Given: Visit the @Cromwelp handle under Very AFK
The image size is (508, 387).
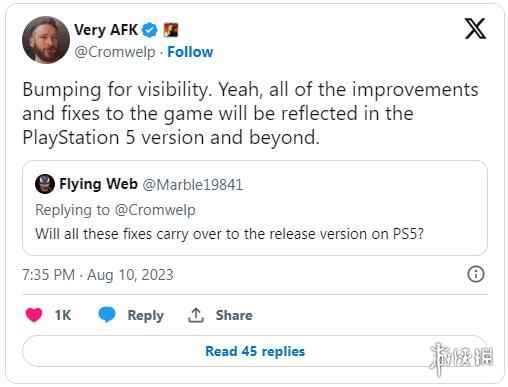Looking at the screenshot, I should pyautogui.click(x=115, y=52).
